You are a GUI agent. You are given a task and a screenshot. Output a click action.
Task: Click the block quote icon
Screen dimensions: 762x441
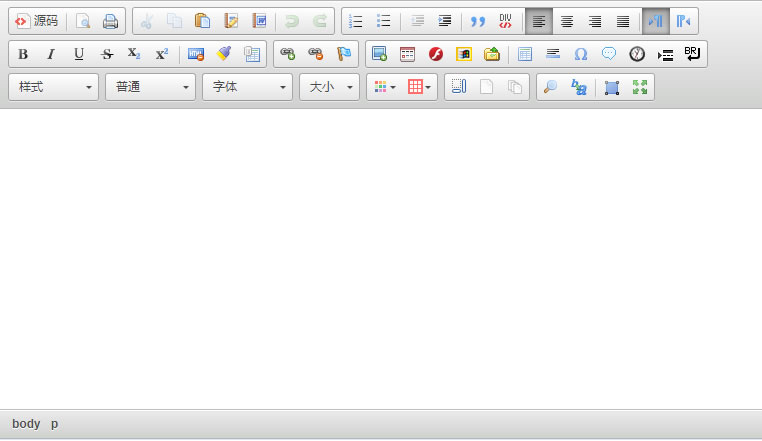point(477,21)
